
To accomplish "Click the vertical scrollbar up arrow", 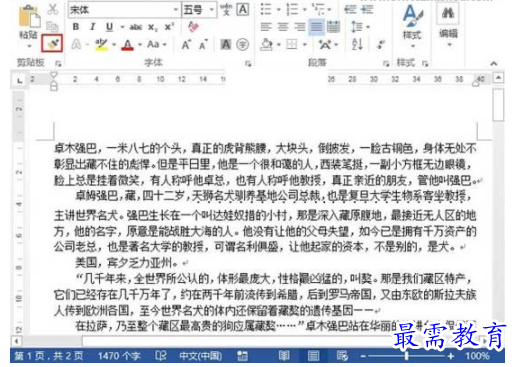I will 498,78.
